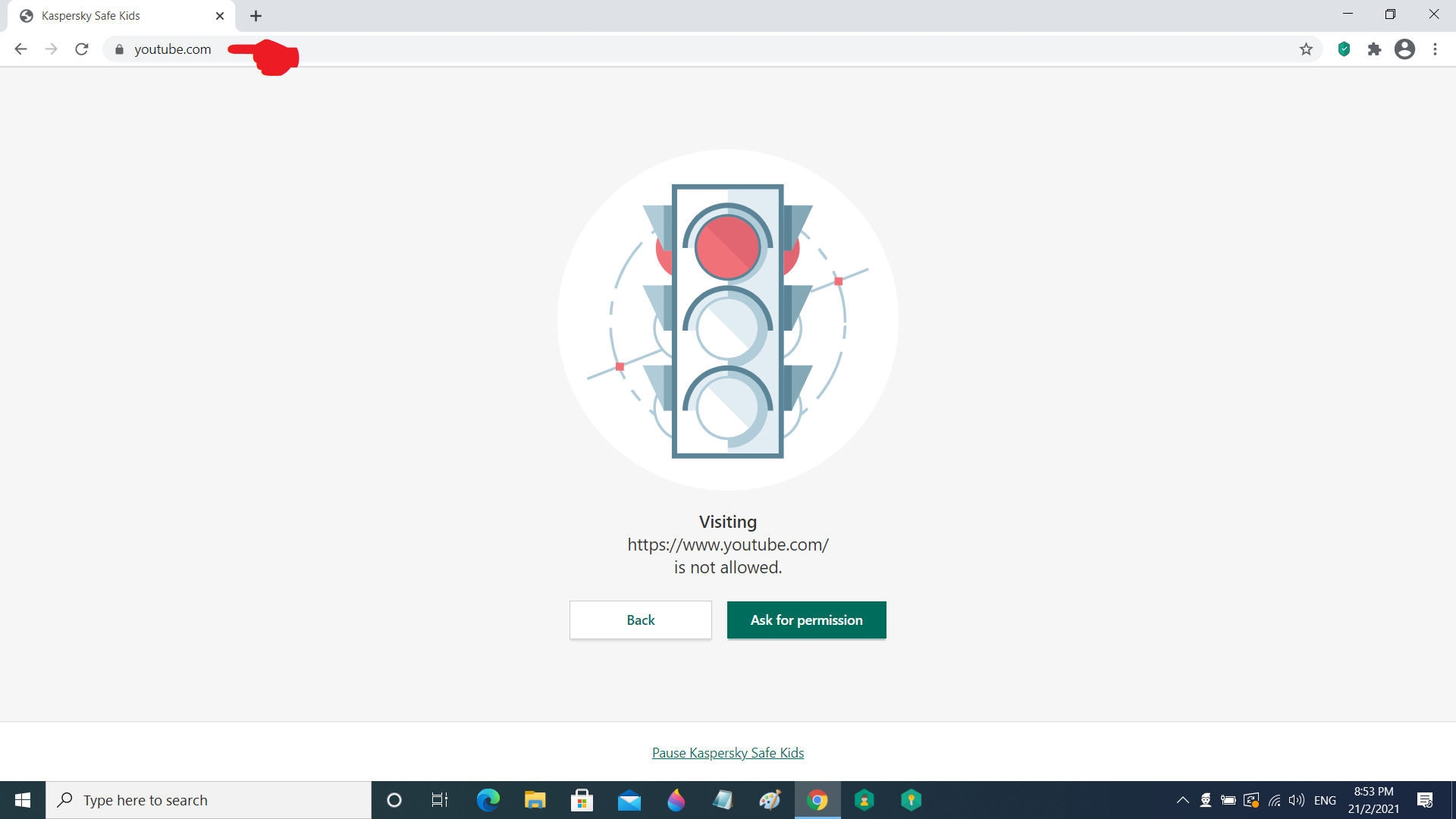The image size is (1456, 819).
Task: Open the Chrome profile avatar
Action: (x=1404, y=49)
